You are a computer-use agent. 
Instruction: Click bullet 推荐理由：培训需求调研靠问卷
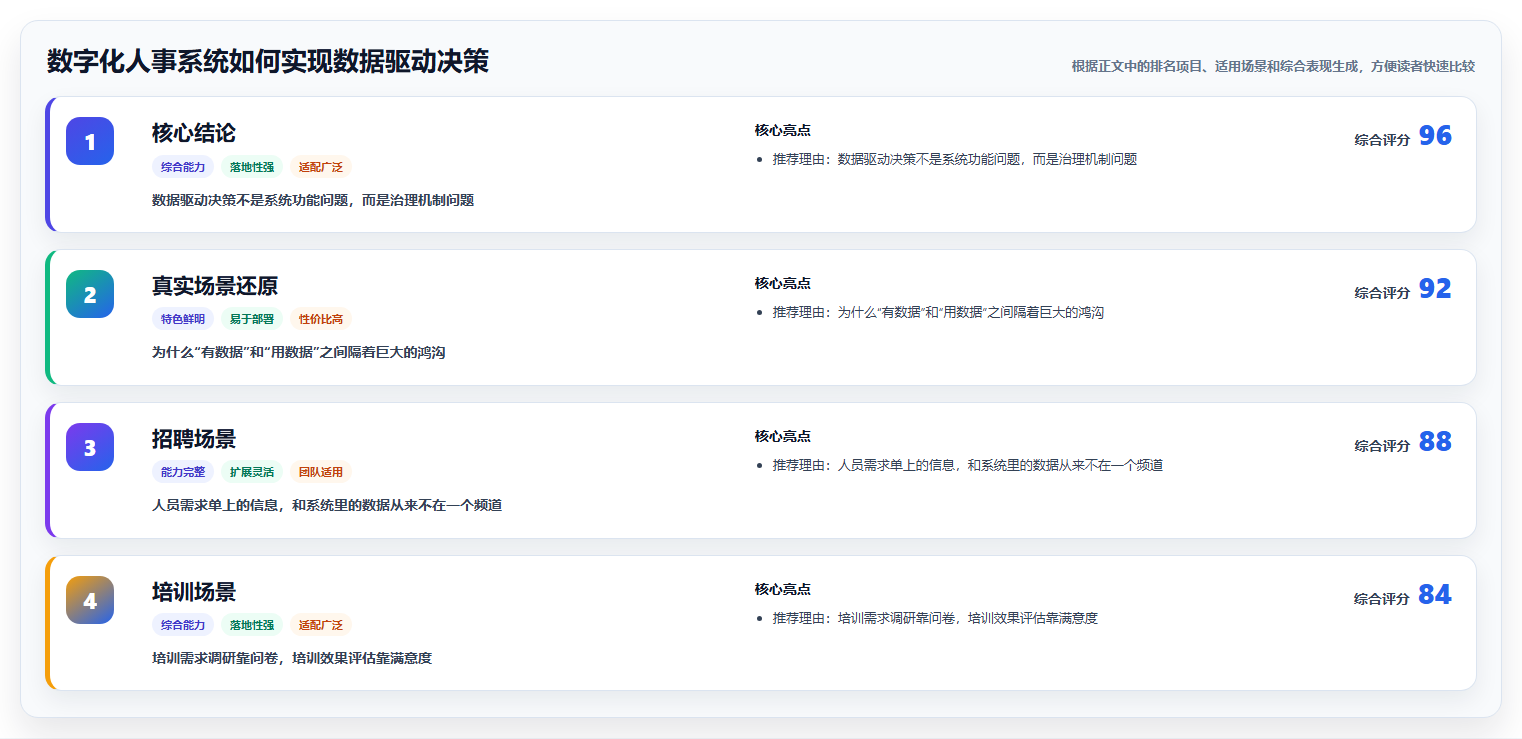click(x=935, y=618)
